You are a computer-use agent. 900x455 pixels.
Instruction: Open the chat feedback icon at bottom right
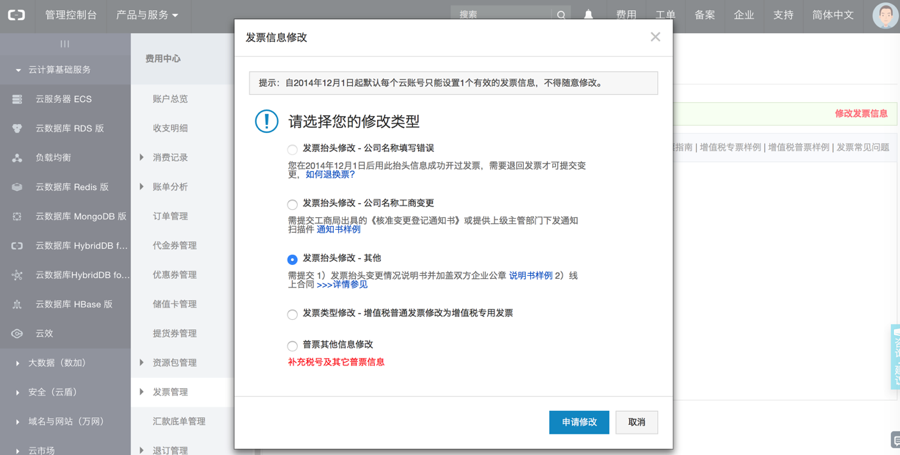(895, 440)
